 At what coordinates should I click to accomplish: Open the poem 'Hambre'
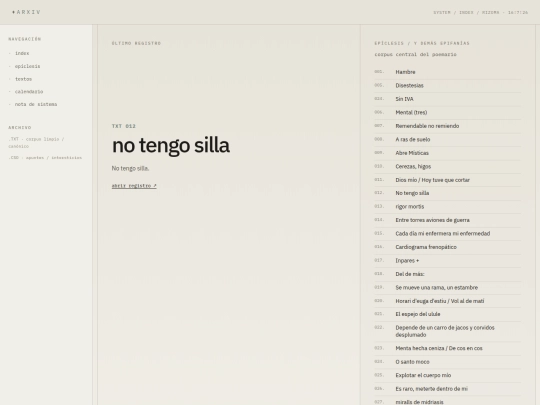(448, 72)
